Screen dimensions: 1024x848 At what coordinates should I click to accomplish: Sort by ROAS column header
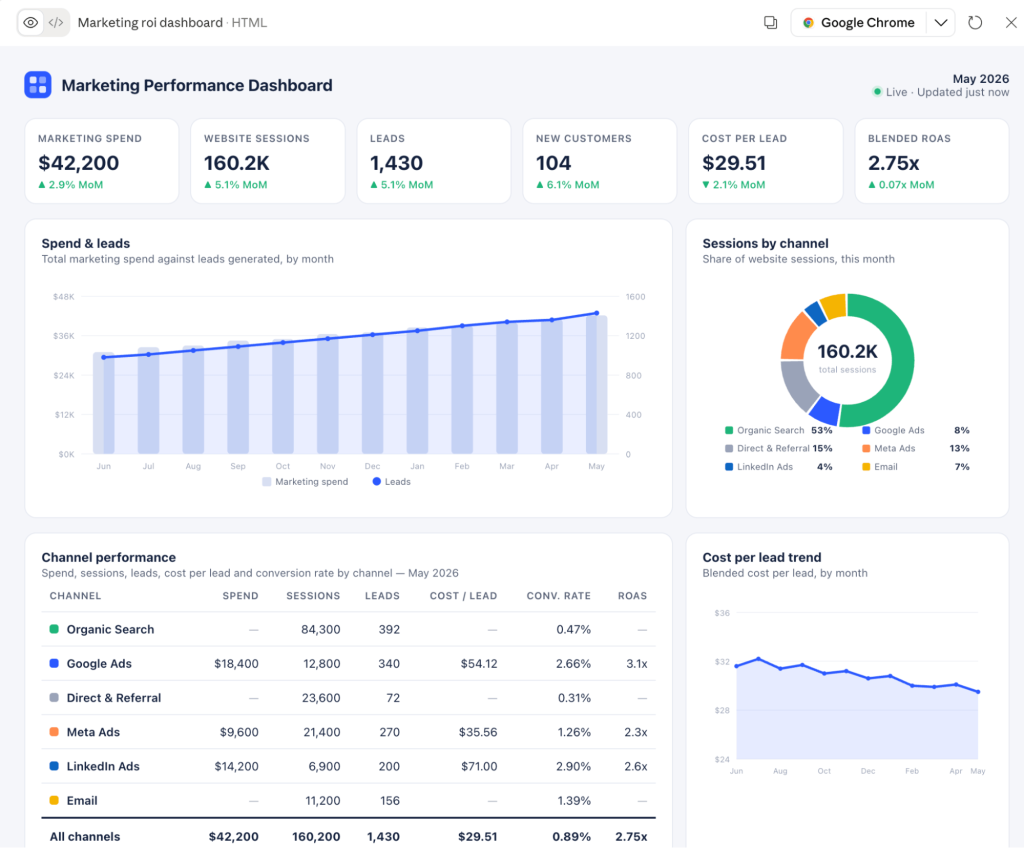(x=632, y=596)
